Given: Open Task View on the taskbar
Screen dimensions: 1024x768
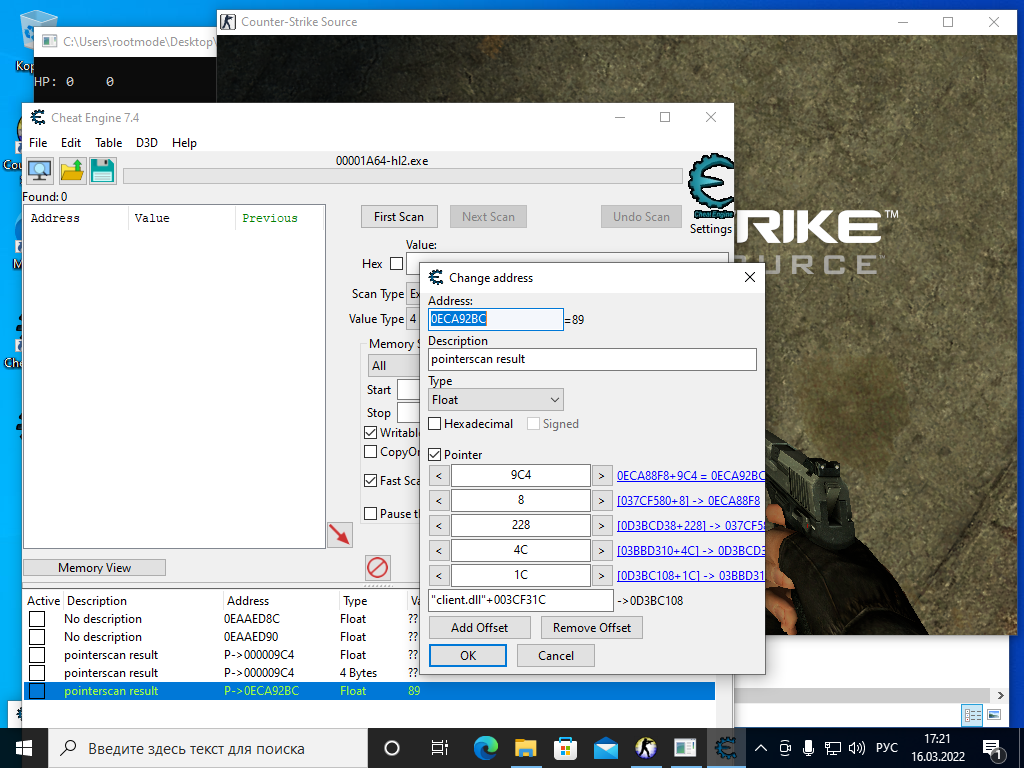Looking at the screenshot, I should point(440,748).
